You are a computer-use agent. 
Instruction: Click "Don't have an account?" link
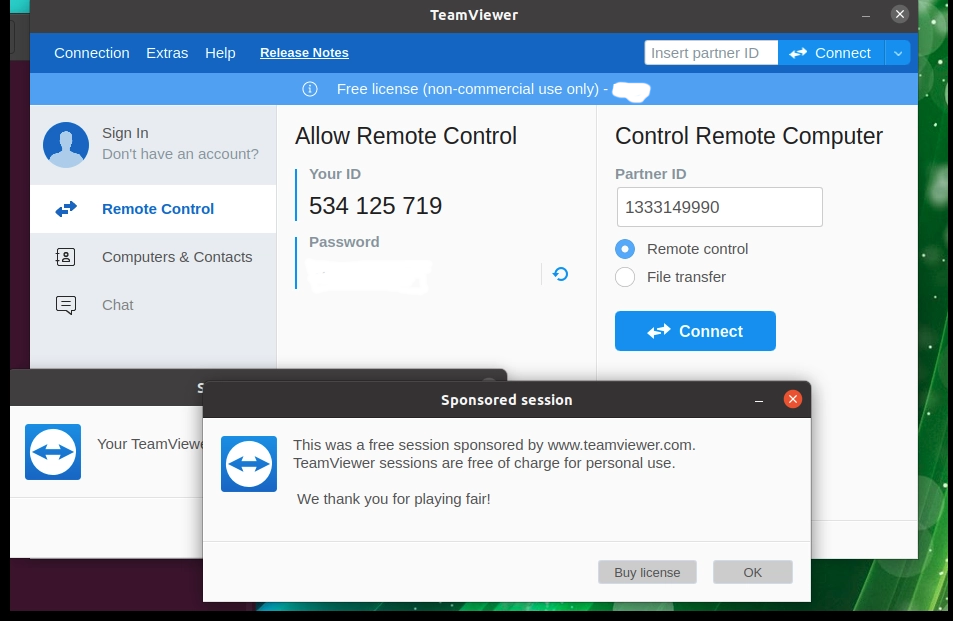click(181, 154)
